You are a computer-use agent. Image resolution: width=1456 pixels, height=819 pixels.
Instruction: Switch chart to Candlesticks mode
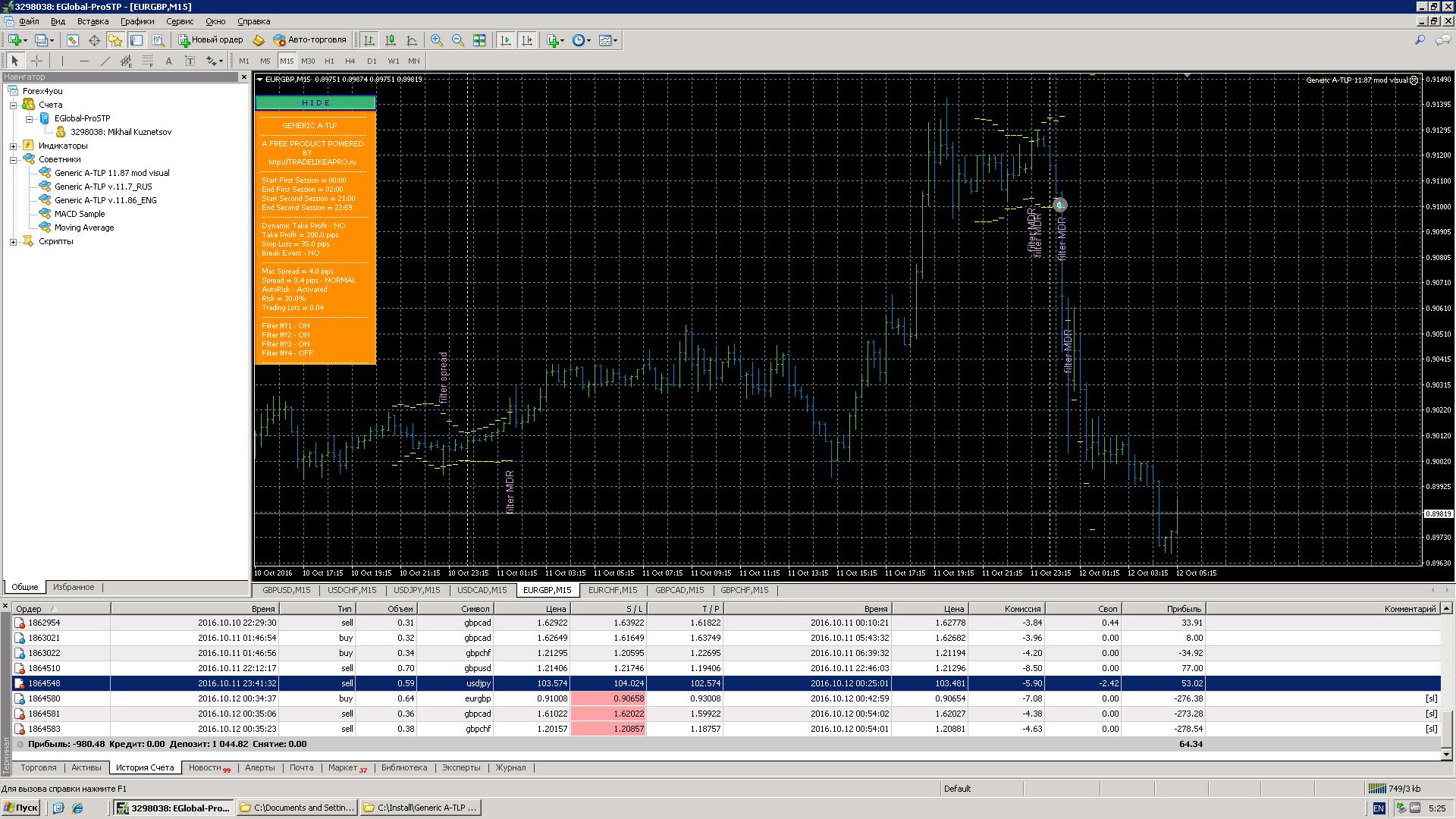pyautogui.click(x=391, y=40)
